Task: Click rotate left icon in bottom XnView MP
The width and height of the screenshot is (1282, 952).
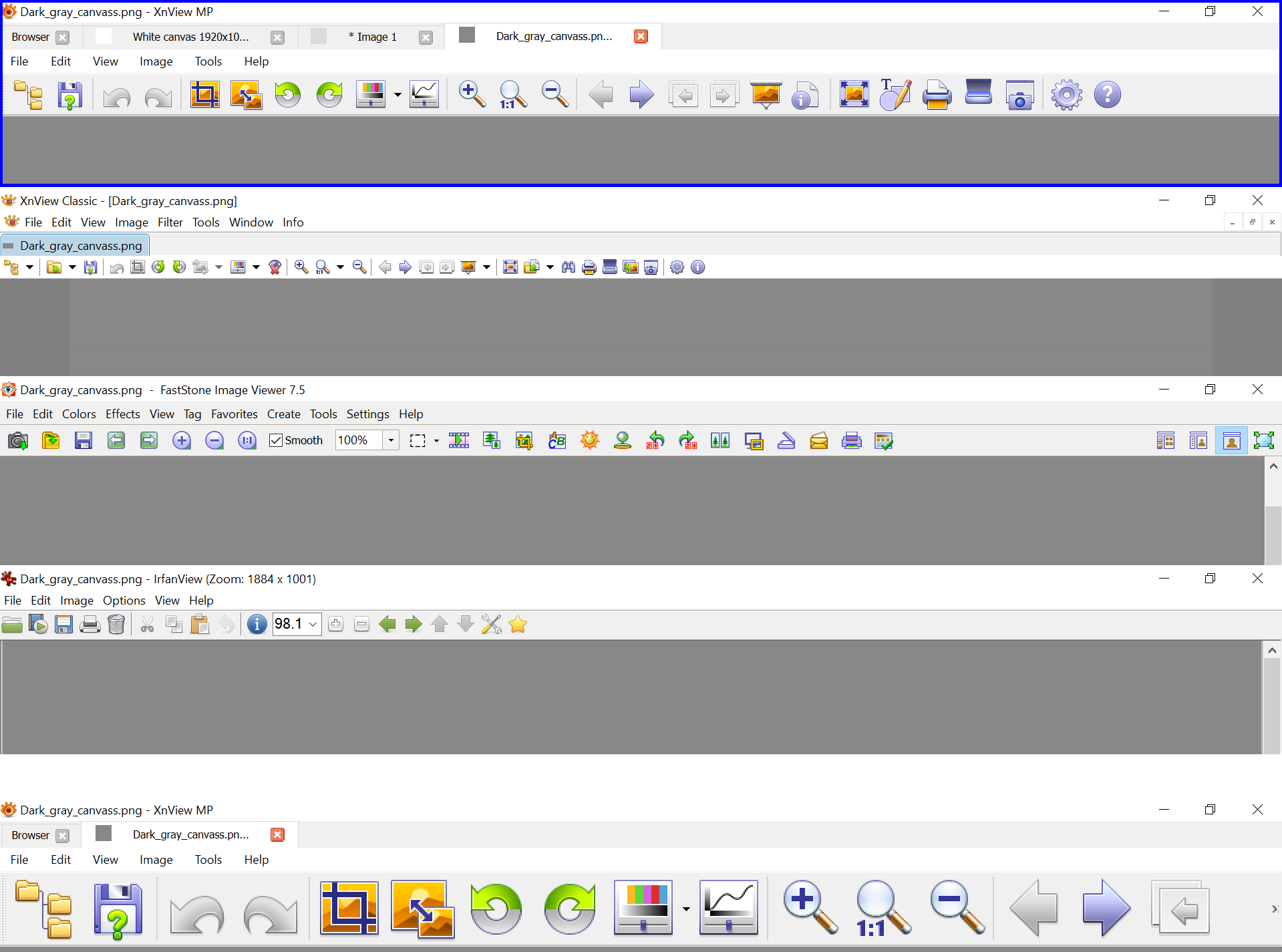Action: coord(496,909)
